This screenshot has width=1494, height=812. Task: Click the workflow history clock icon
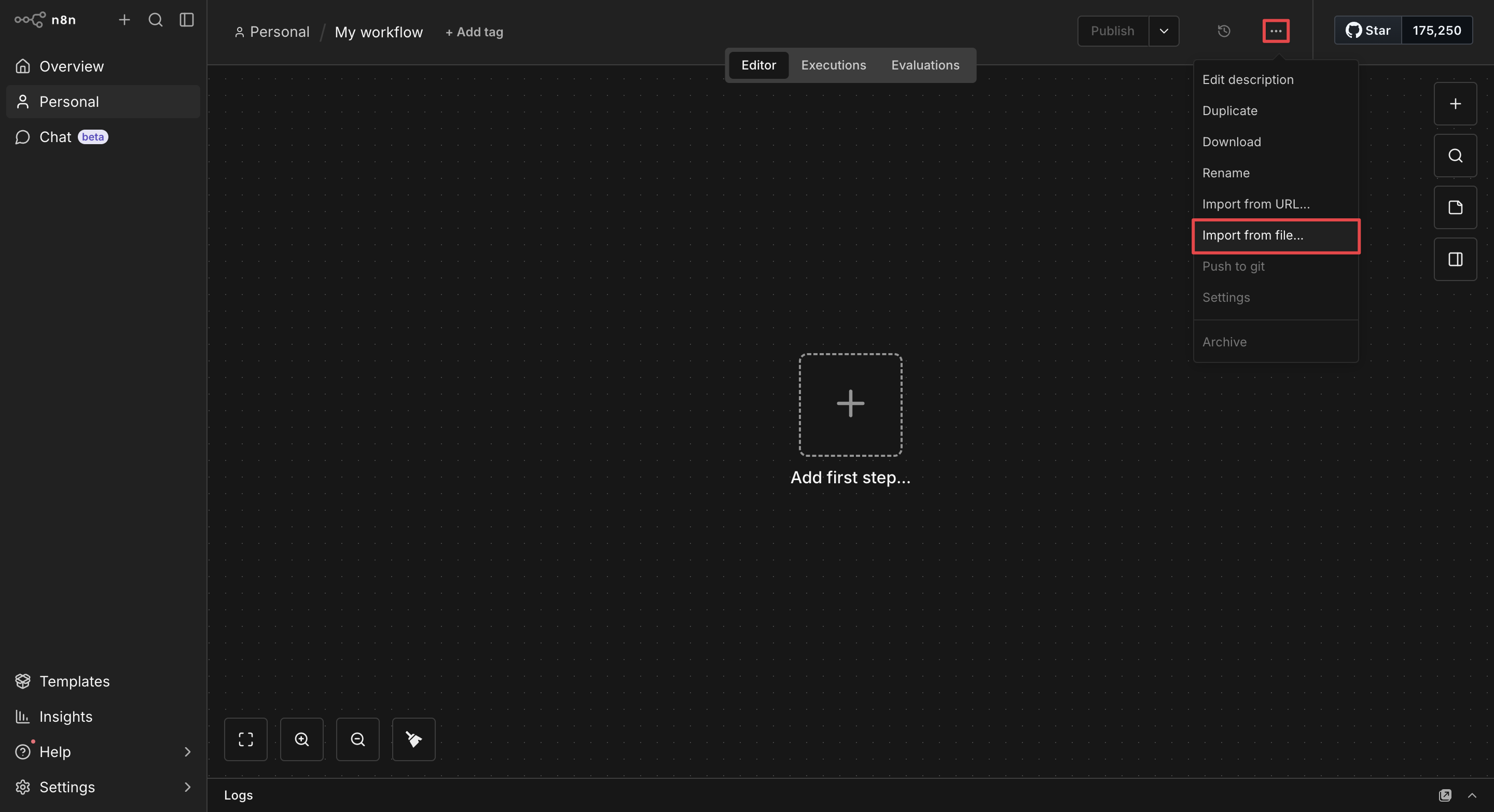[1224, 31]
